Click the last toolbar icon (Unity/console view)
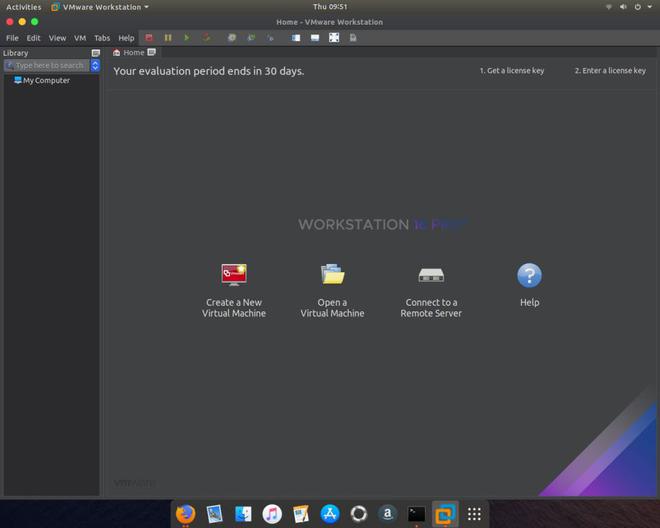Image resolution: width=660 pixels, height=528 pixels. (353, 38)
